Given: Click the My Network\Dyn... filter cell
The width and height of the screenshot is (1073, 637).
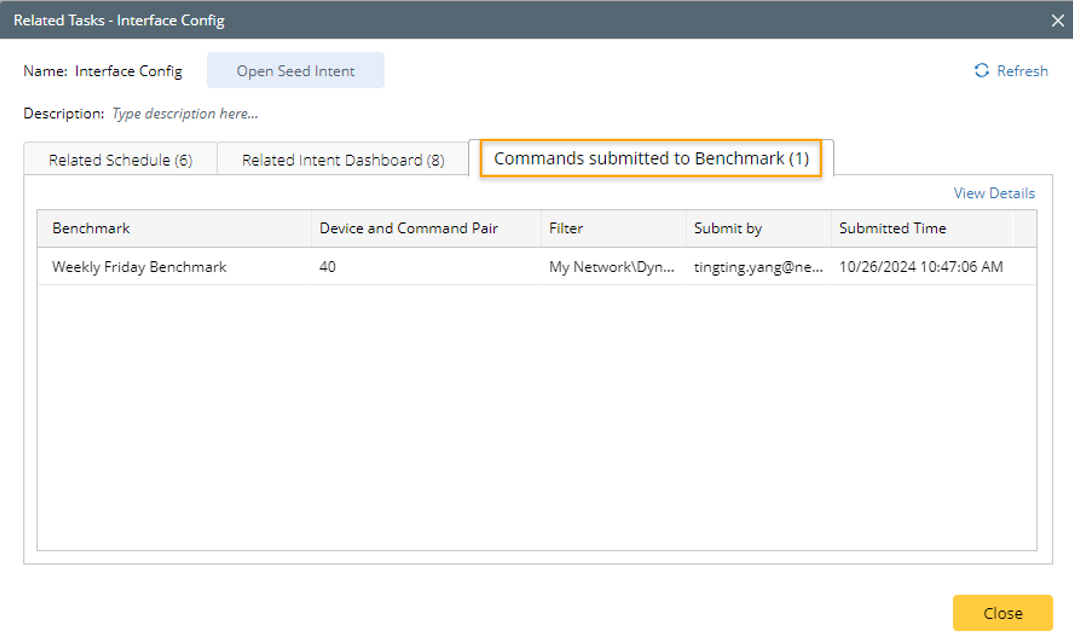Looking at the screenshot, I should 611,267.
